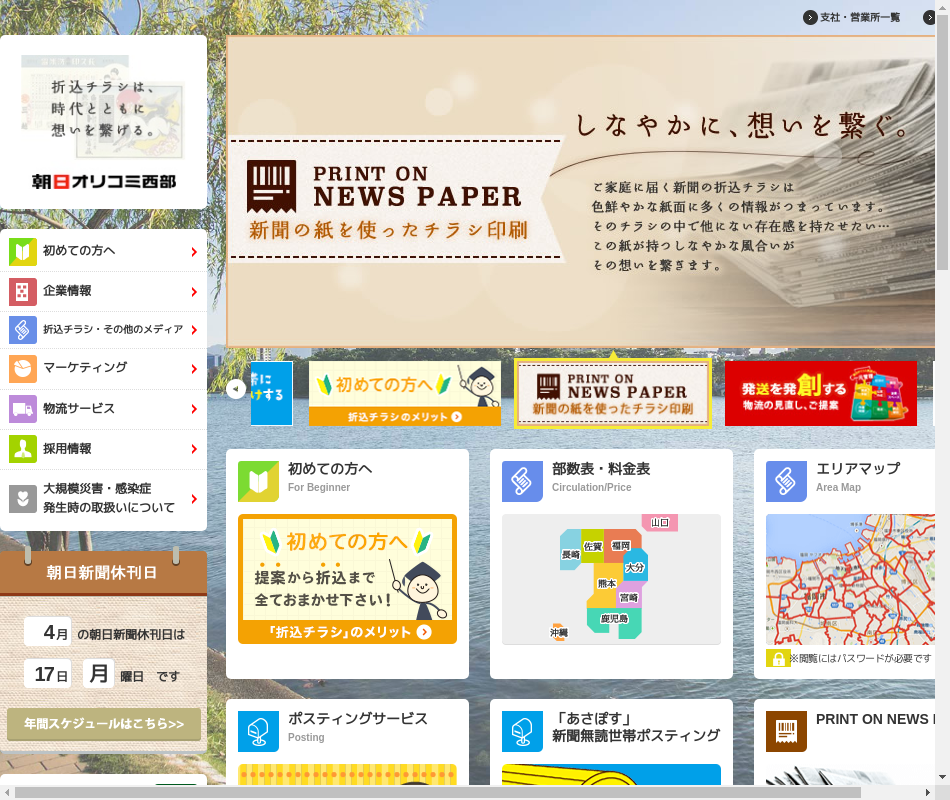Click the yellow padlock icon under area map

778,659
